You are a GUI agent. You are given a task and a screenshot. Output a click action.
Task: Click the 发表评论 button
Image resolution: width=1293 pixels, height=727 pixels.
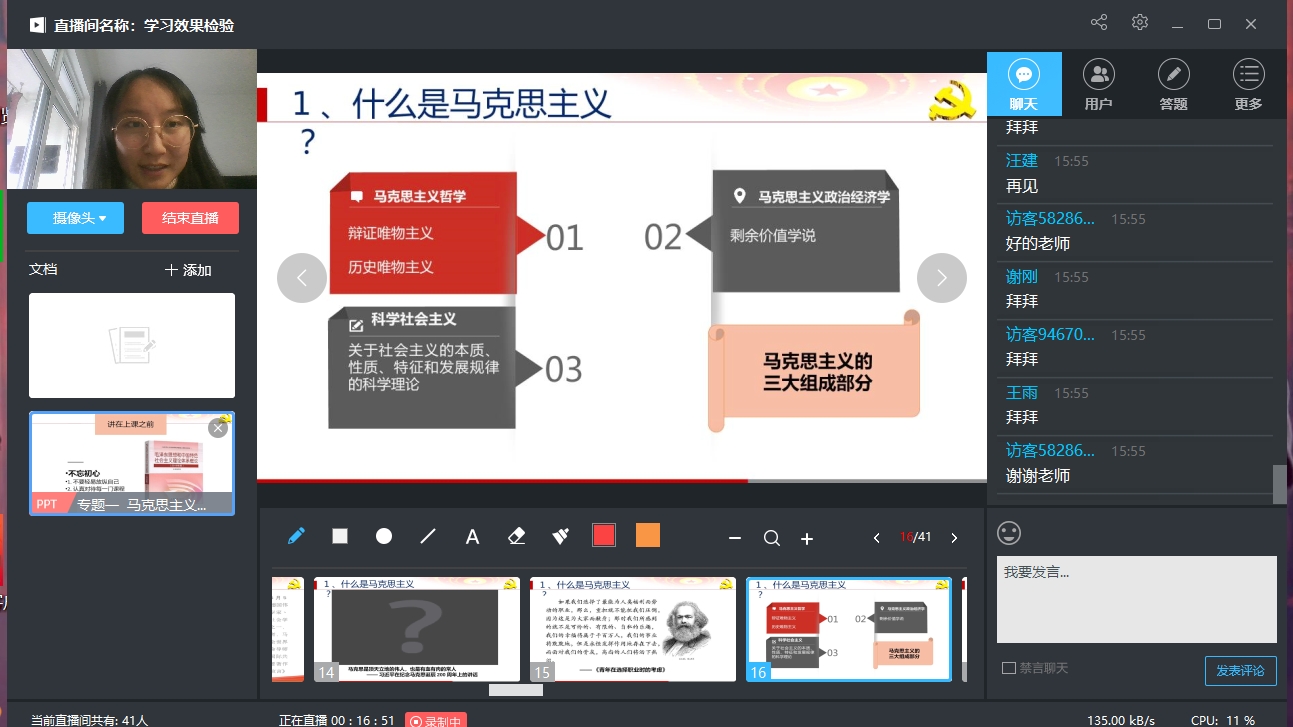click(1240, 670)
